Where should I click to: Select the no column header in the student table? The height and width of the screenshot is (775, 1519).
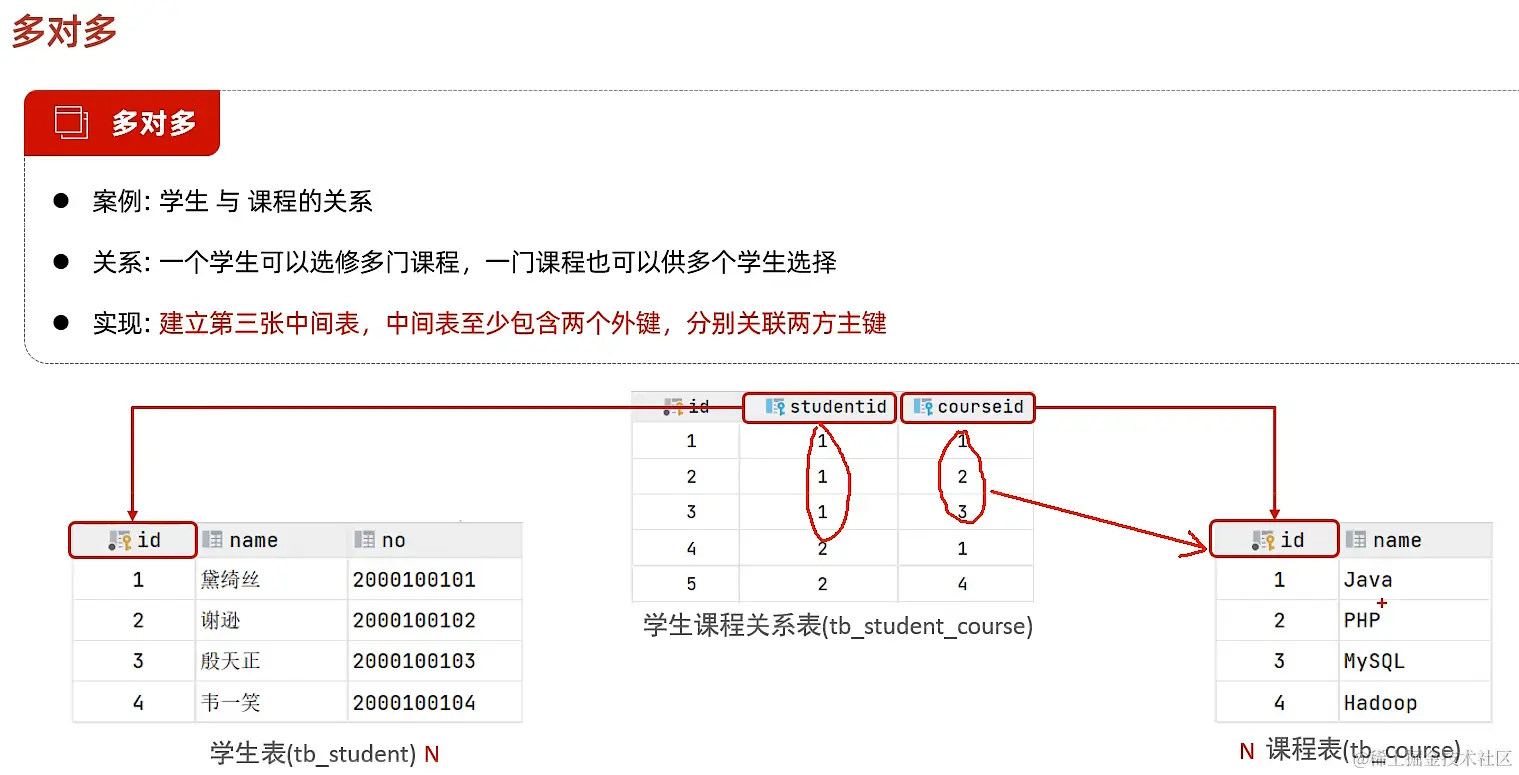(x=434, y=540)
